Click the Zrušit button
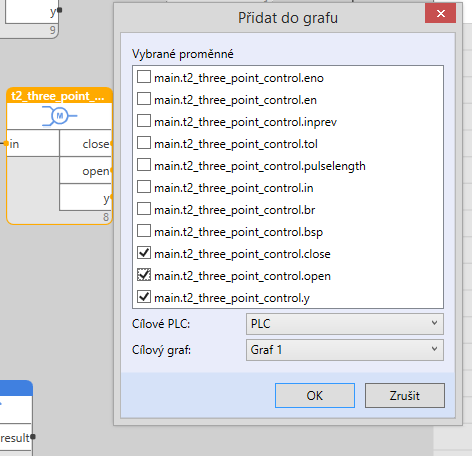Screen dimensions: 472x456 [405, 395]
